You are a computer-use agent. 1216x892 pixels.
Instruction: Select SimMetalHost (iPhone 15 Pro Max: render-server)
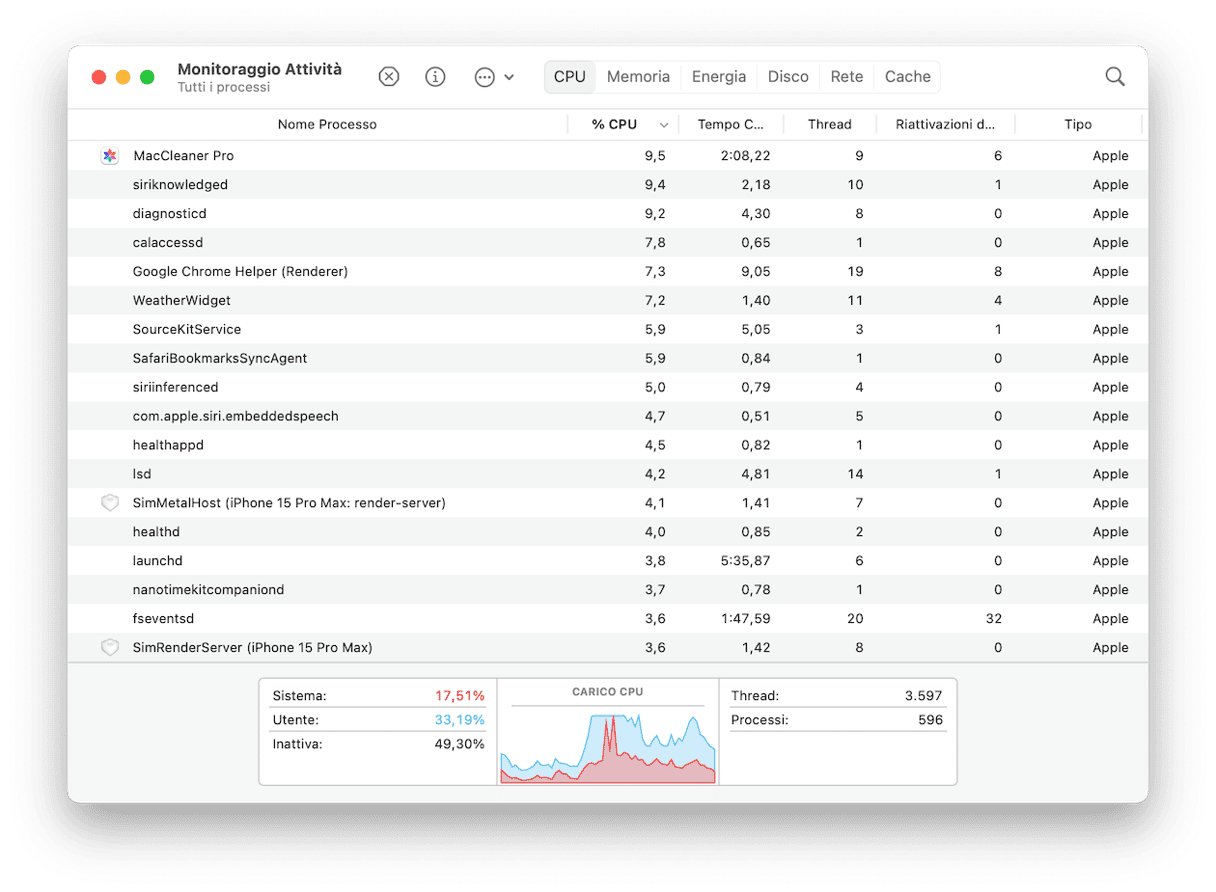coord(608,503)
